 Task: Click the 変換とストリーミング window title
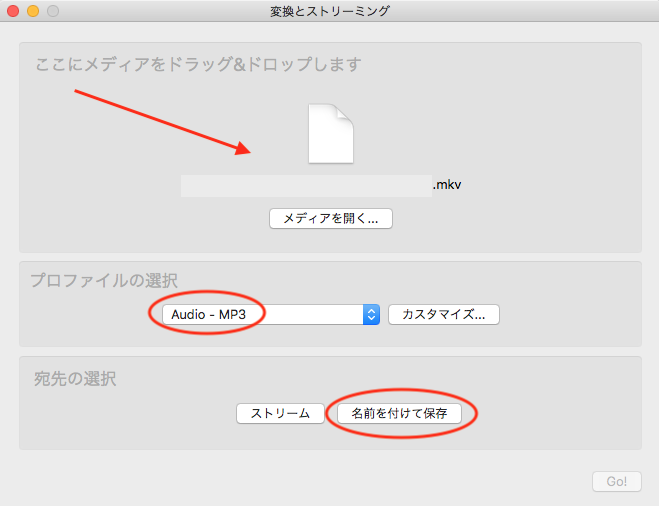click(x=330, y=11)
